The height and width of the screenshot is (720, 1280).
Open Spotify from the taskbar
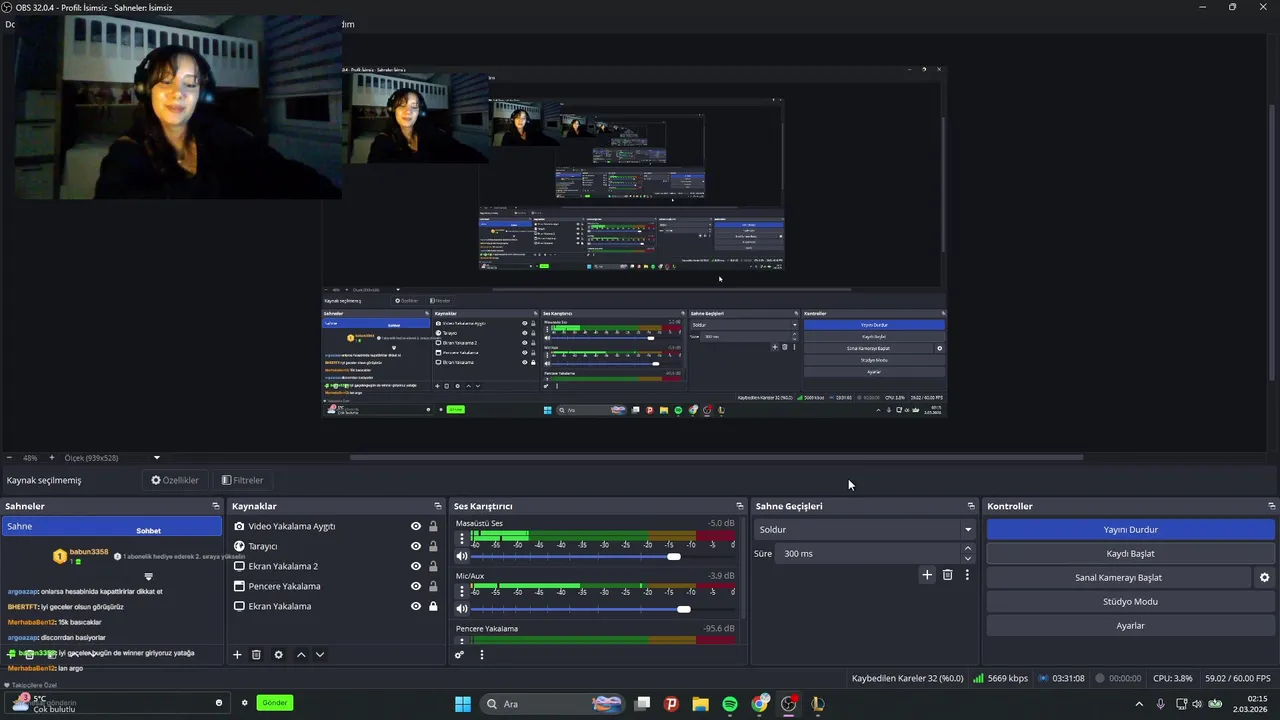click(730, 704)
